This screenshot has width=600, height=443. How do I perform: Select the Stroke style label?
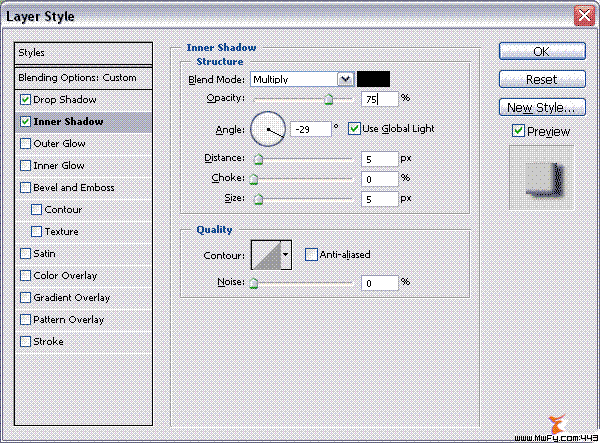click(x=48, y=342)
